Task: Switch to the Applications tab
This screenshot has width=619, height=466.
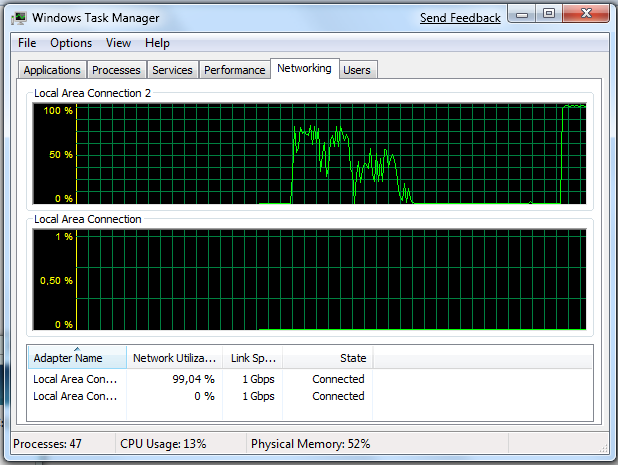Action: 52,70
